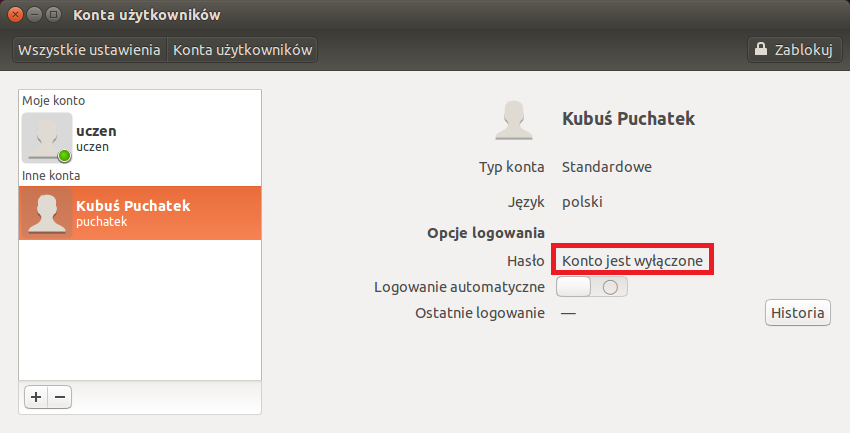The height and width of the screenshot is (433, 850).
Task: Maximize the Konta użytkowników window
Action: click(53, 15)
